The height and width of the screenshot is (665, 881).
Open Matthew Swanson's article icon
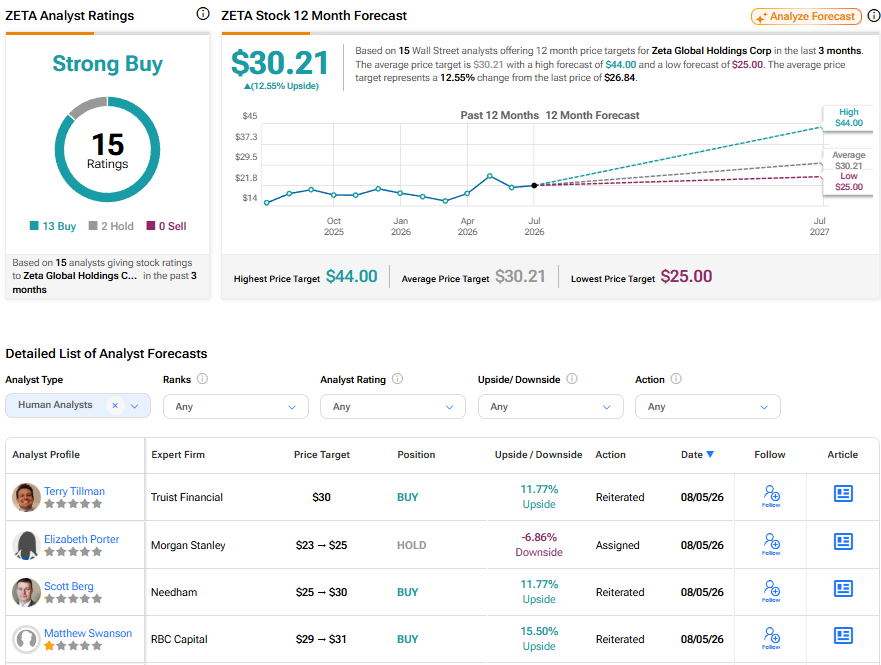click(x=843, y=636)
